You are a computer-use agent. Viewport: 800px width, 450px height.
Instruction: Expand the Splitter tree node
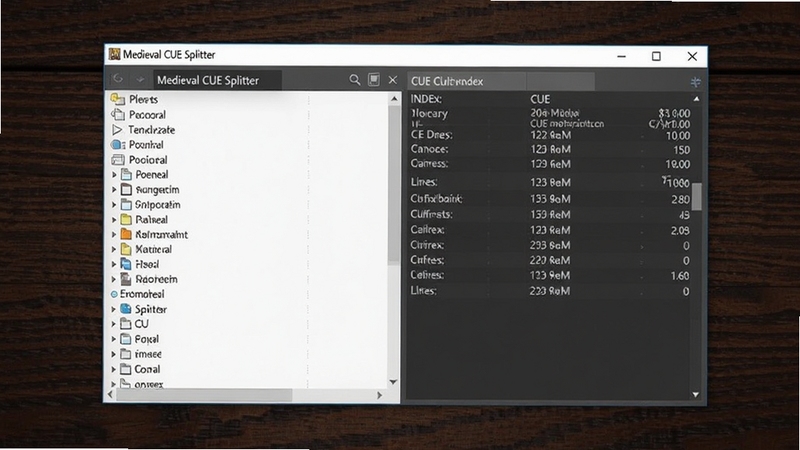[114, 309]
